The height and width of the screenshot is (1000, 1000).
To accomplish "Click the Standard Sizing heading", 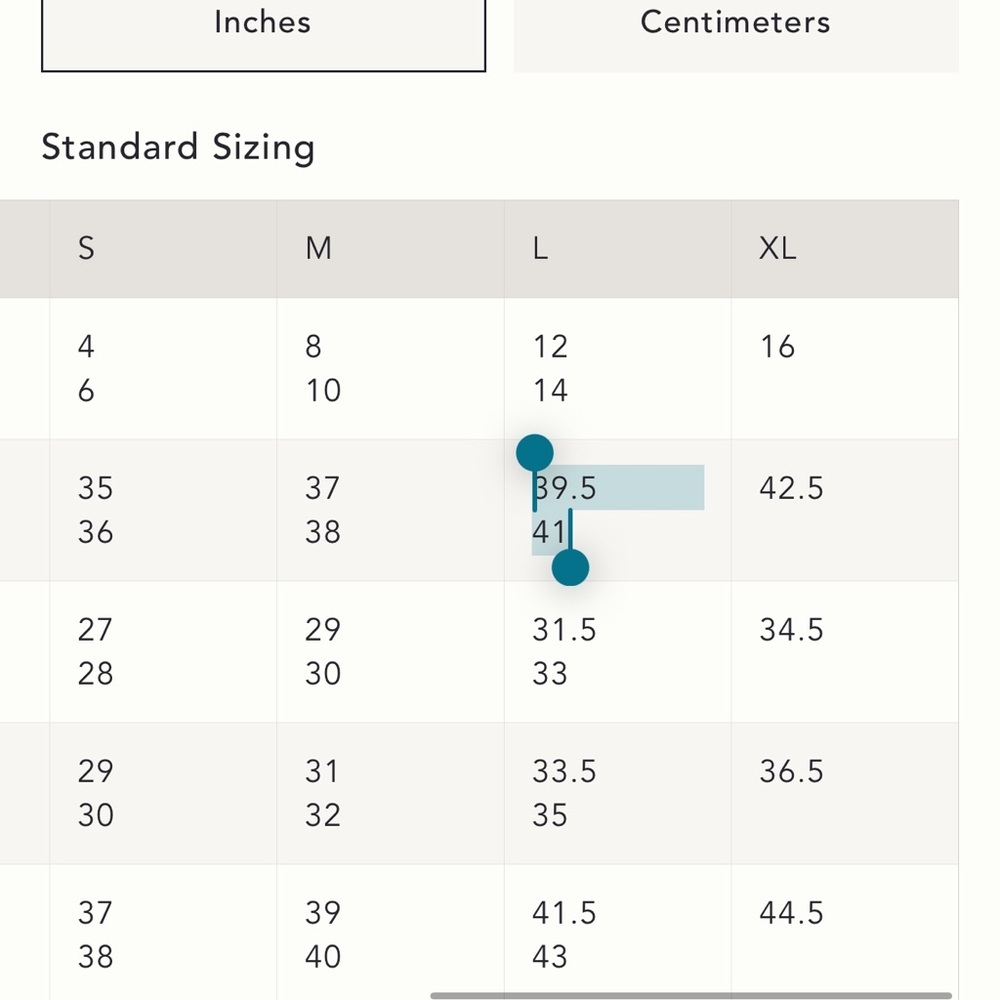I will [178, 147].
